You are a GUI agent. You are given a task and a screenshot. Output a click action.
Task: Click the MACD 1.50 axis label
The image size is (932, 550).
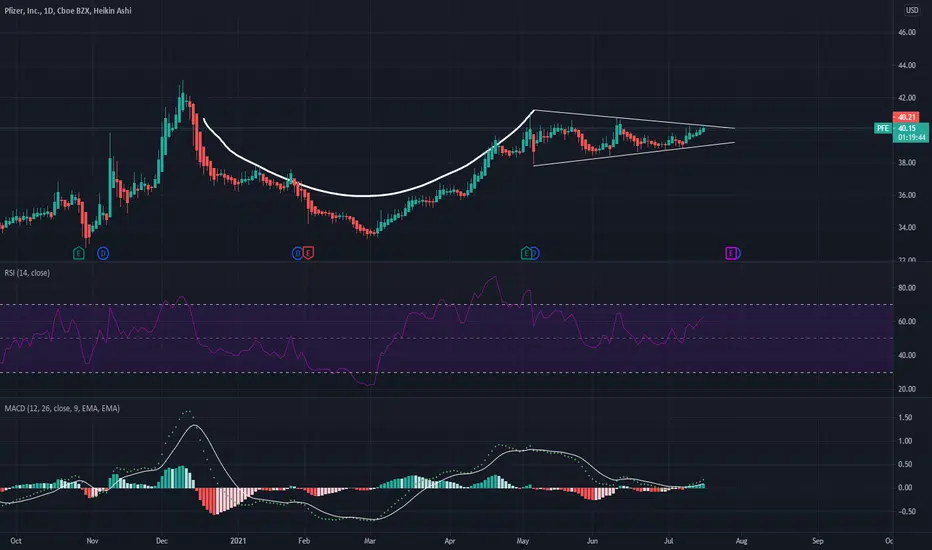(x=905, y=418)
